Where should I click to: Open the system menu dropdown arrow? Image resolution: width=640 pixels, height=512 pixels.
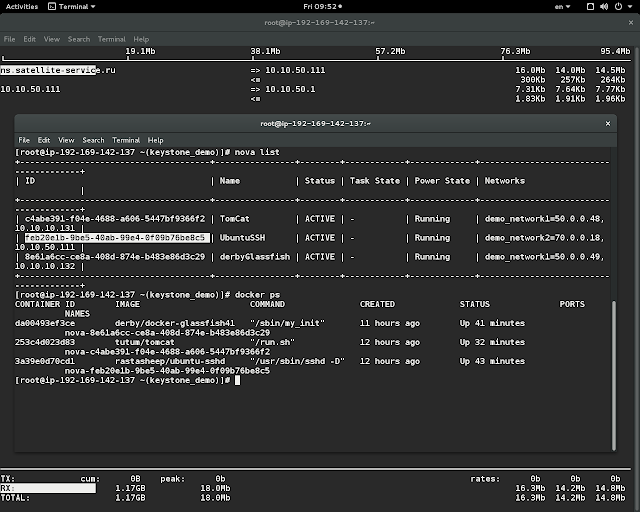[629, 7]
